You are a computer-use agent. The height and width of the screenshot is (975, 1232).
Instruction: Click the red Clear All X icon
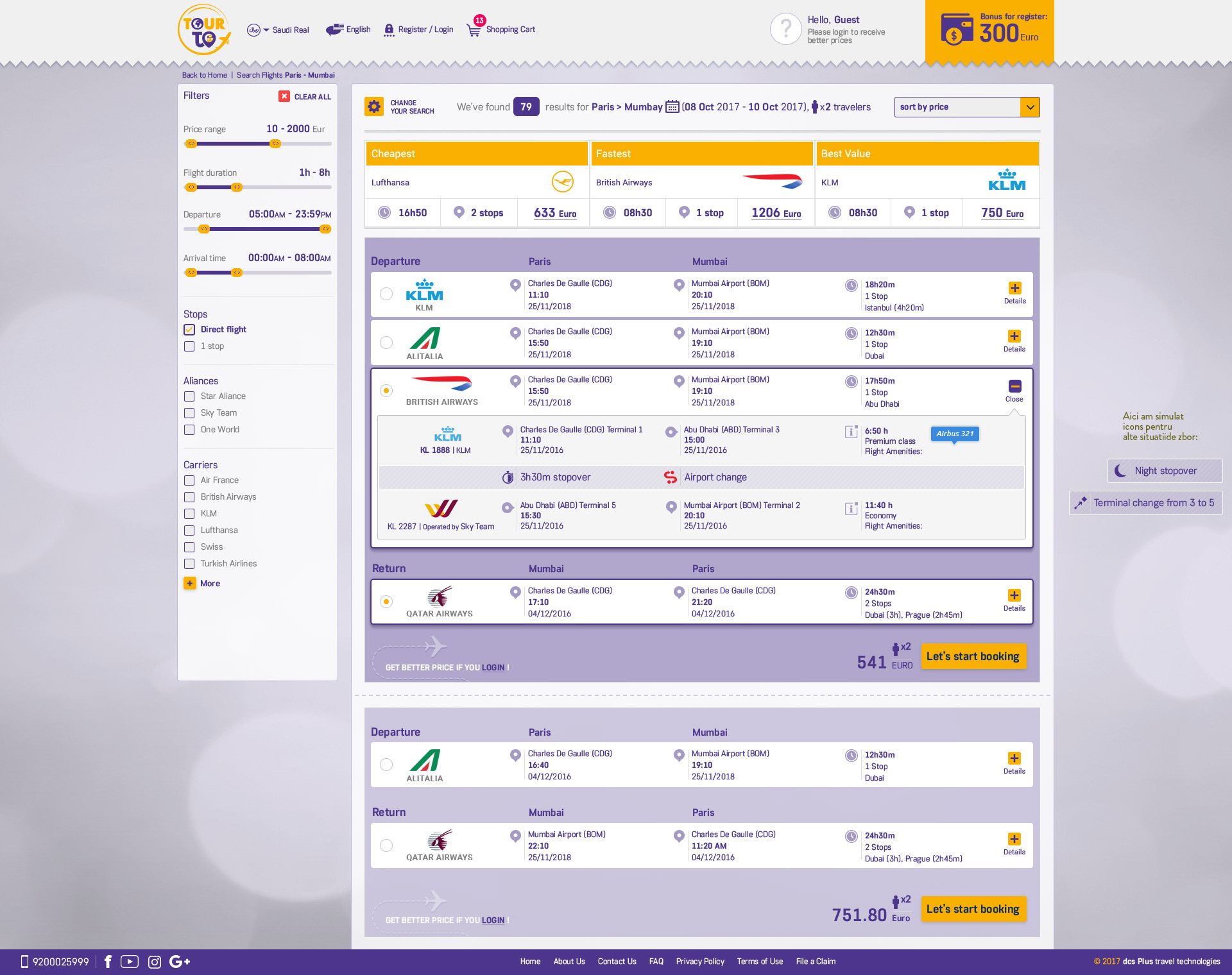pos(284,96)
